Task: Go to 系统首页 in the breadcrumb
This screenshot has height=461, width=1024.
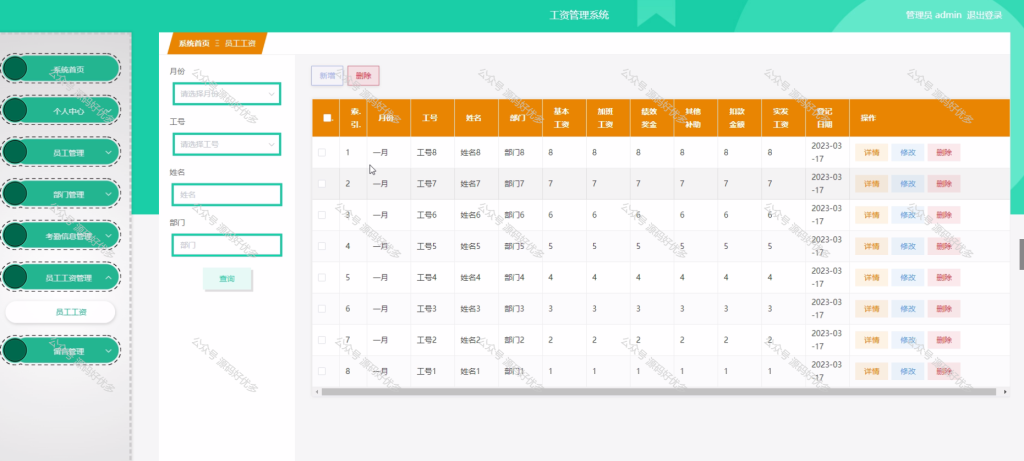Action: [x=194, y=44]
